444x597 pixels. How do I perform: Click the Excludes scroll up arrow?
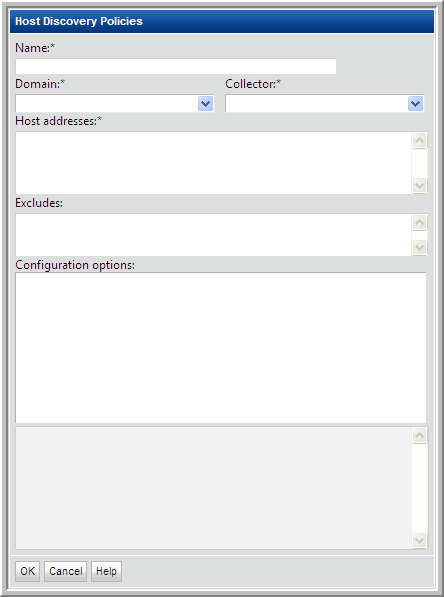(420, 223)
